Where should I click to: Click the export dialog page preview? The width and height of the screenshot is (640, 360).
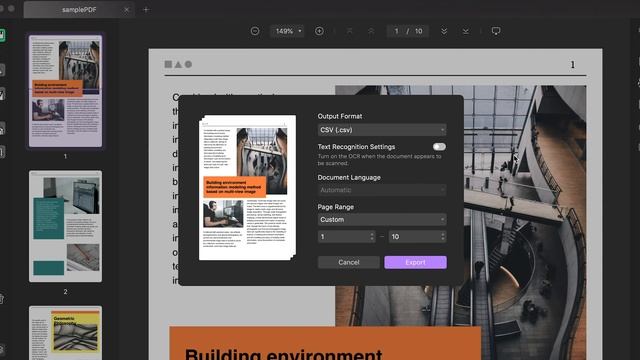click(247, 188)
